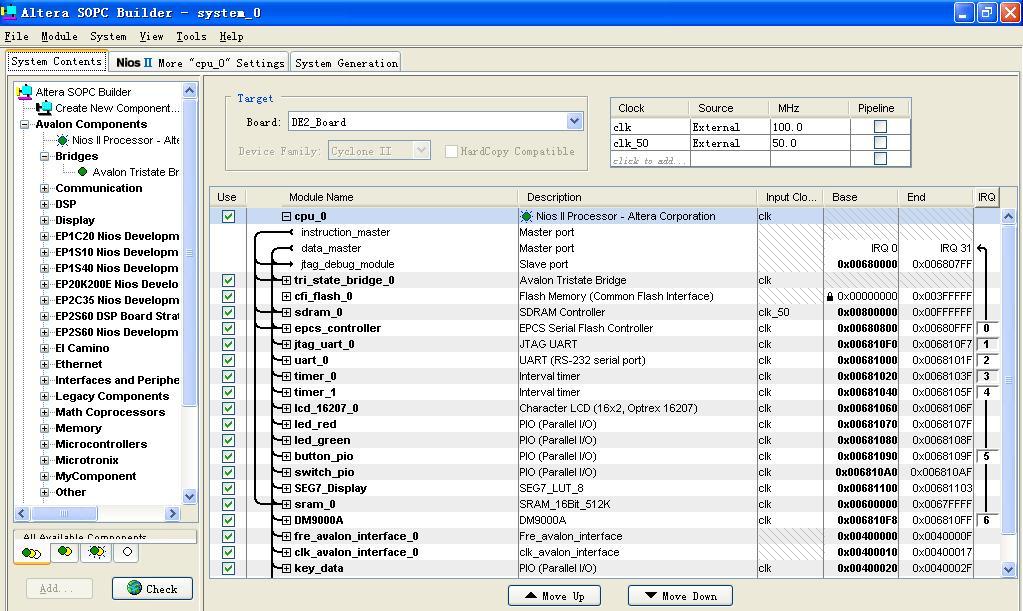Switch to the System Generation tab
1023x611 pixels.
point(346,63)
